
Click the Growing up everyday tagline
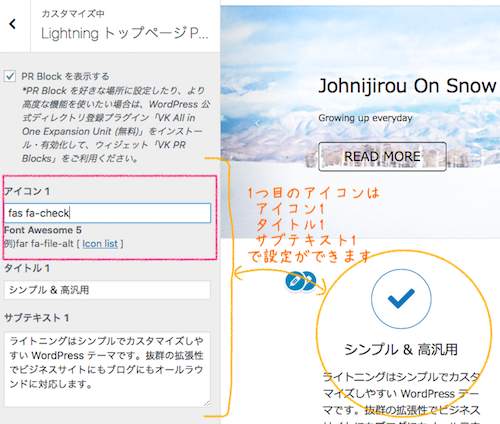coord(365,118)
